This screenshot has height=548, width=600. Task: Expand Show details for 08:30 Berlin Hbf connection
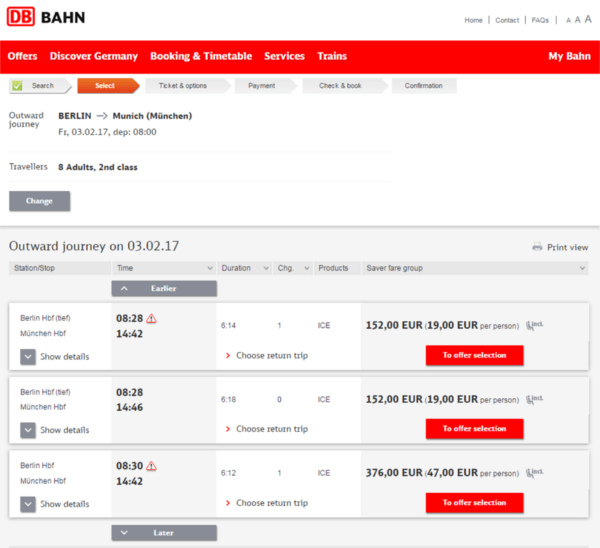(x=28, y=504)
